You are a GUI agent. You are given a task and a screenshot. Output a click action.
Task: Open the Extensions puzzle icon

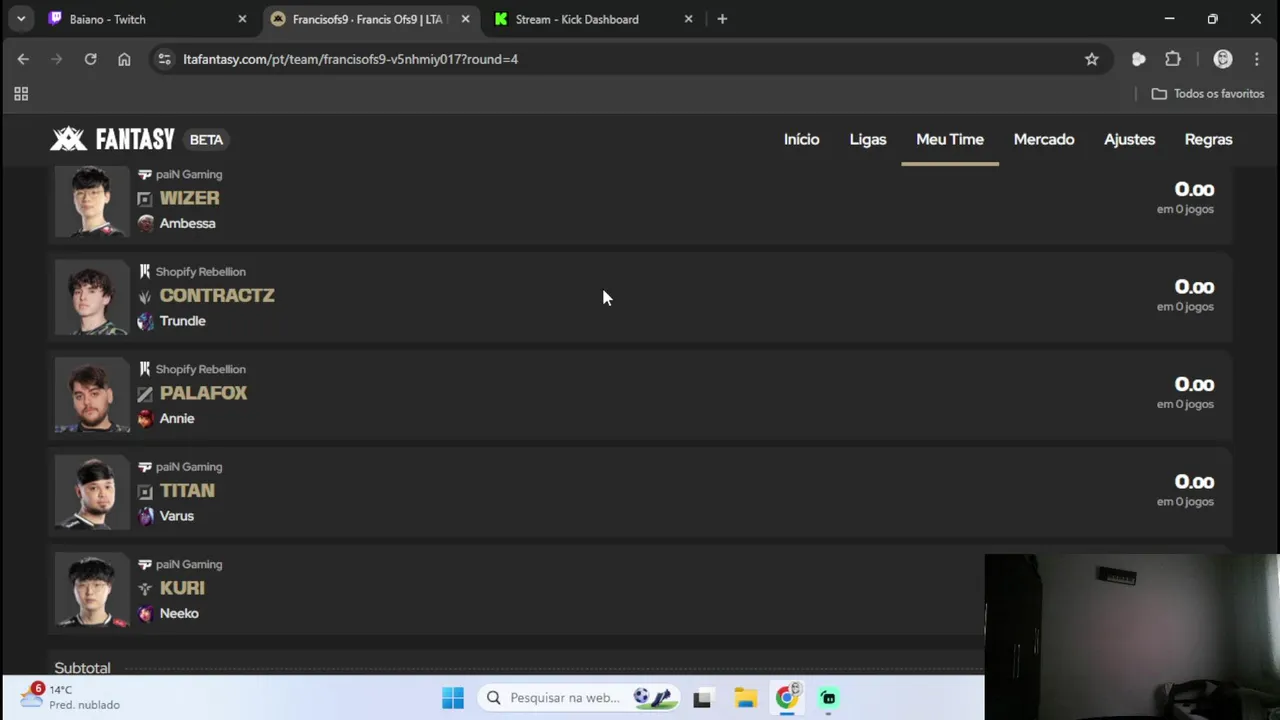[x=1173, y=59]
